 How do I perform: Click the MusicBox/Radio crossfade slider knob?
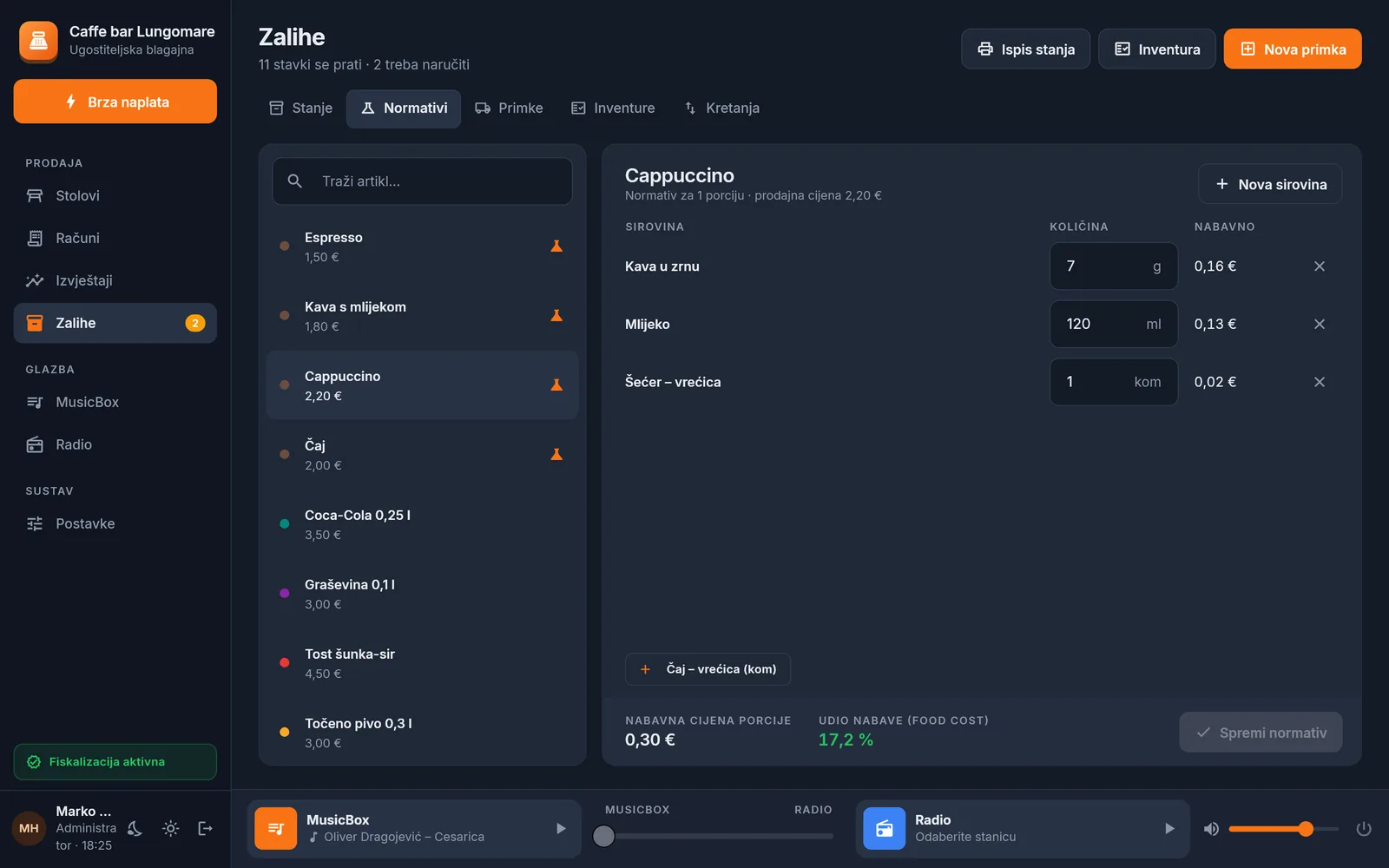603,836
